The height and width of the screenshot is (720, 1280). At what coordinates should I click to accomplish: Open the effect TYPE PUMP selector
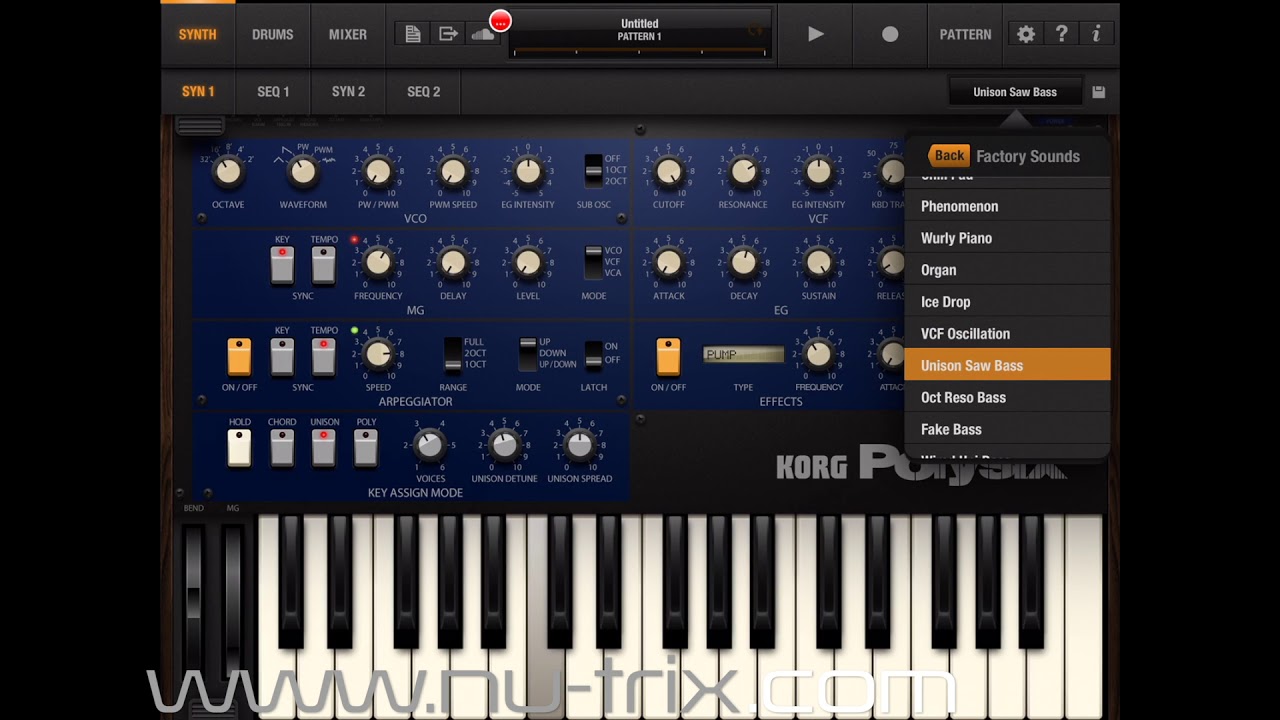(x=743, y=355)
